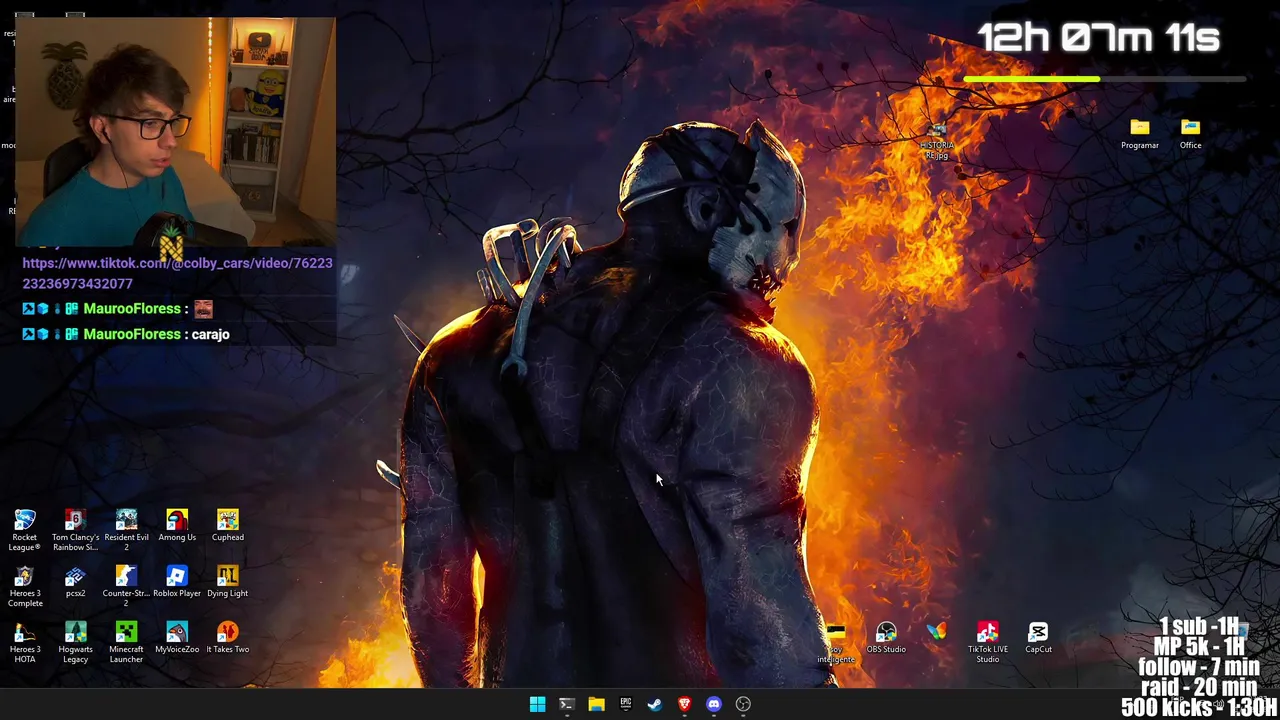1280x720 pixels.
Task: Open File Explorer from the taskbar
Action: (x=596, y=704)
